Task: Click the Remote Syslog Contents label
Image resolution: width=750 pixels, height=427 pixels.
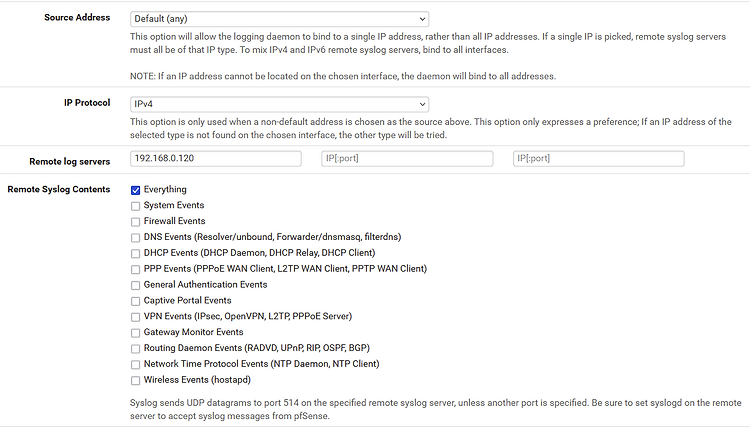Action: click(x=59, y=189)
